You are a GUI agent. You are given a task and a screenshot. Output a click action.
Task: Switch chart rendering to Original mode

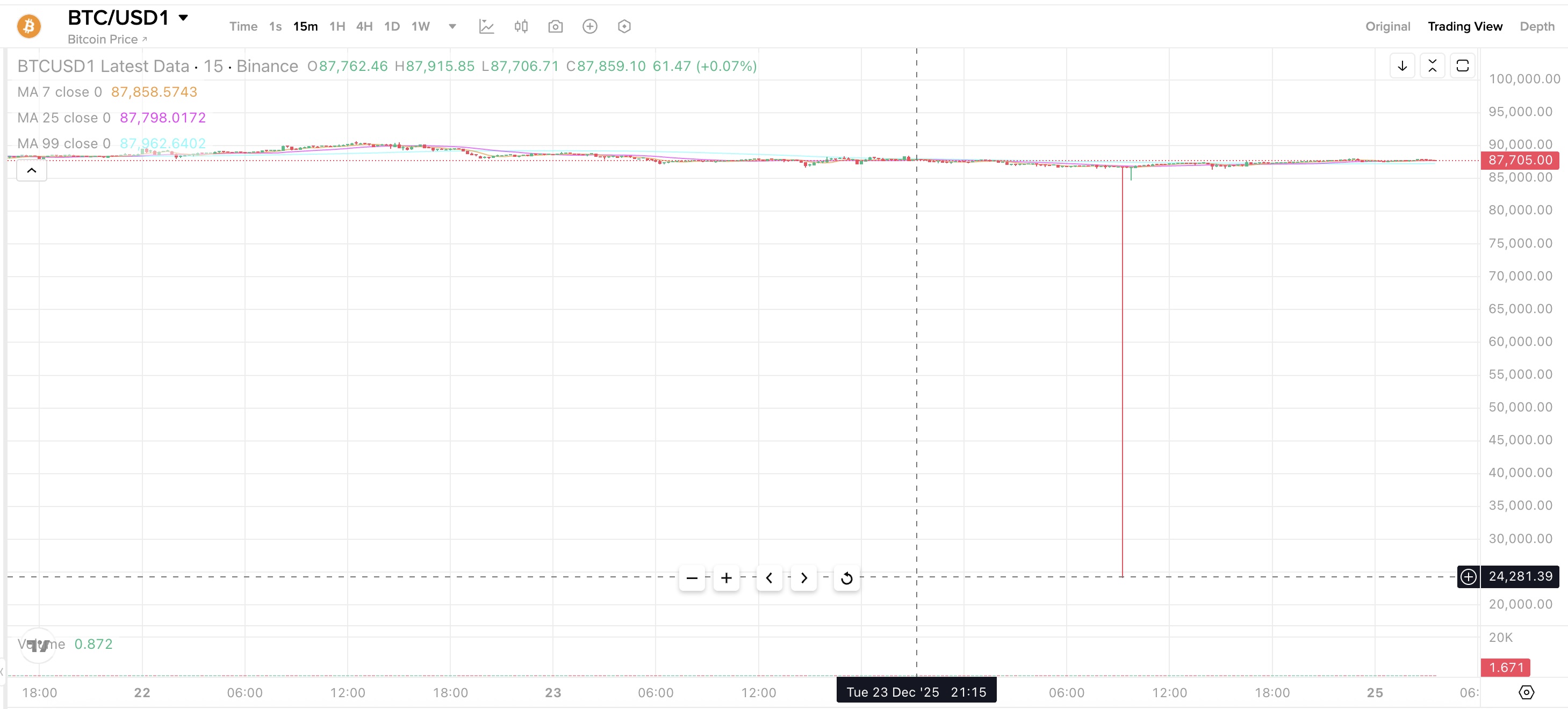1387,26
